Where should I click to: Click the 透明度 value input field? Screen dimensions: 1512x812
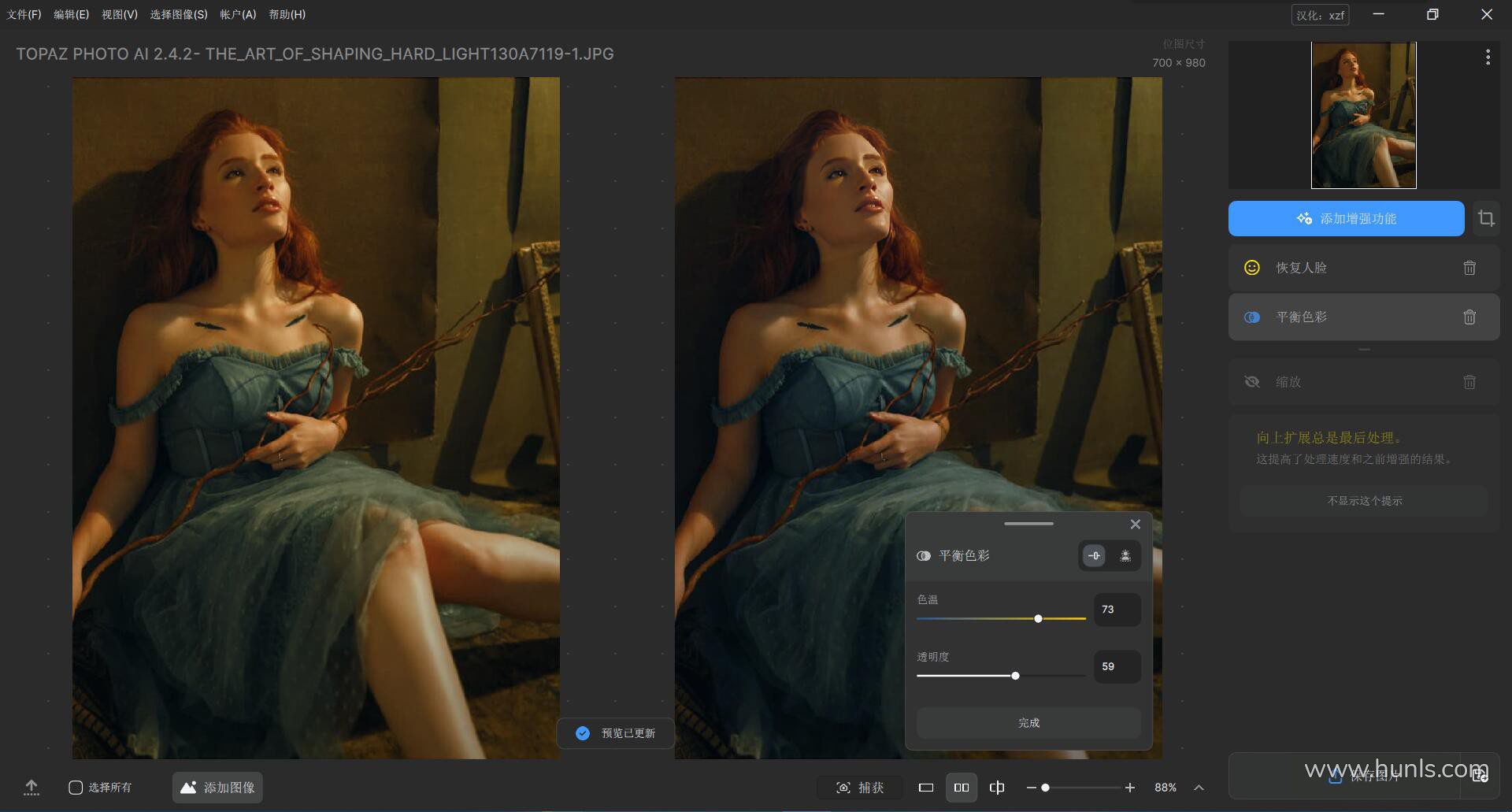pos(1116,666)
